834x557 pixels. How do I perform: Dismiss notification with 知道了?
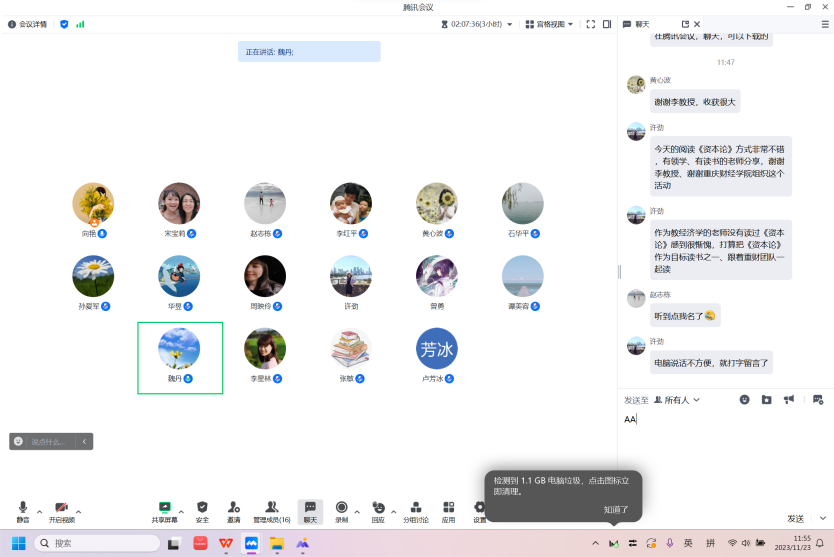(x=616, y=509)
